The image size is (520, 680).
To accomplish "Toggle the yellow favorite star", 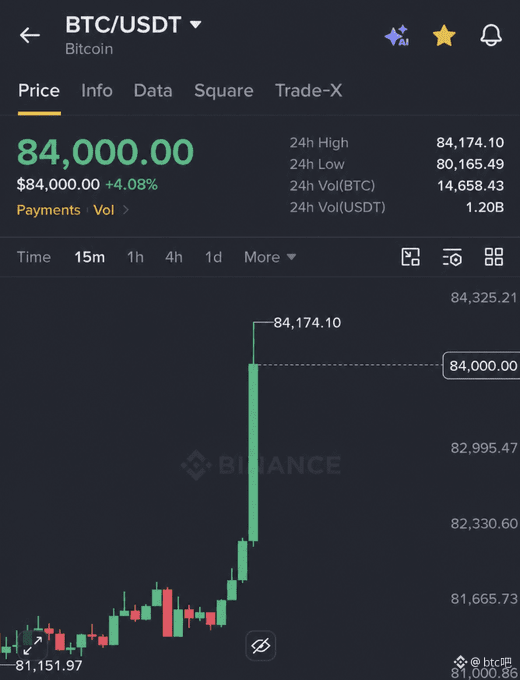I will pos(444,36).
